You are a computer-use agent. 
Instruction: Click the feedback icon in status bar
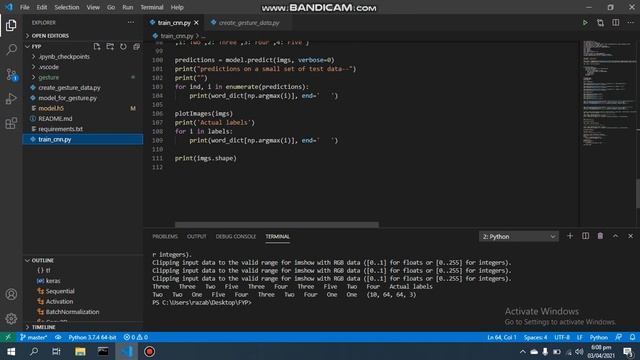(x=619, y=337)
